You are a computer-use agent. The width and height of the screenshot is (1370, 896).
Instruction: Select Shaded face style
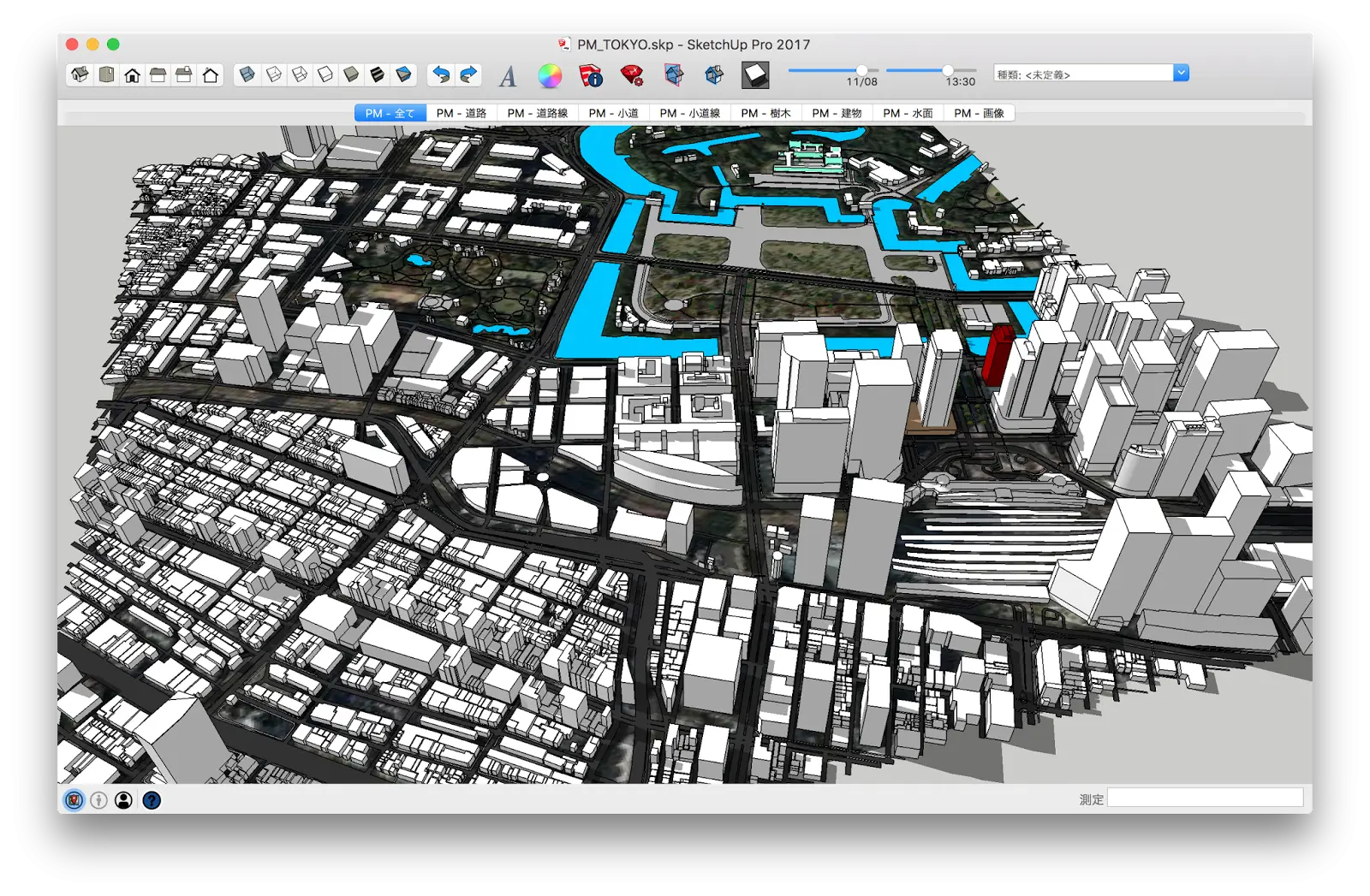351,75
